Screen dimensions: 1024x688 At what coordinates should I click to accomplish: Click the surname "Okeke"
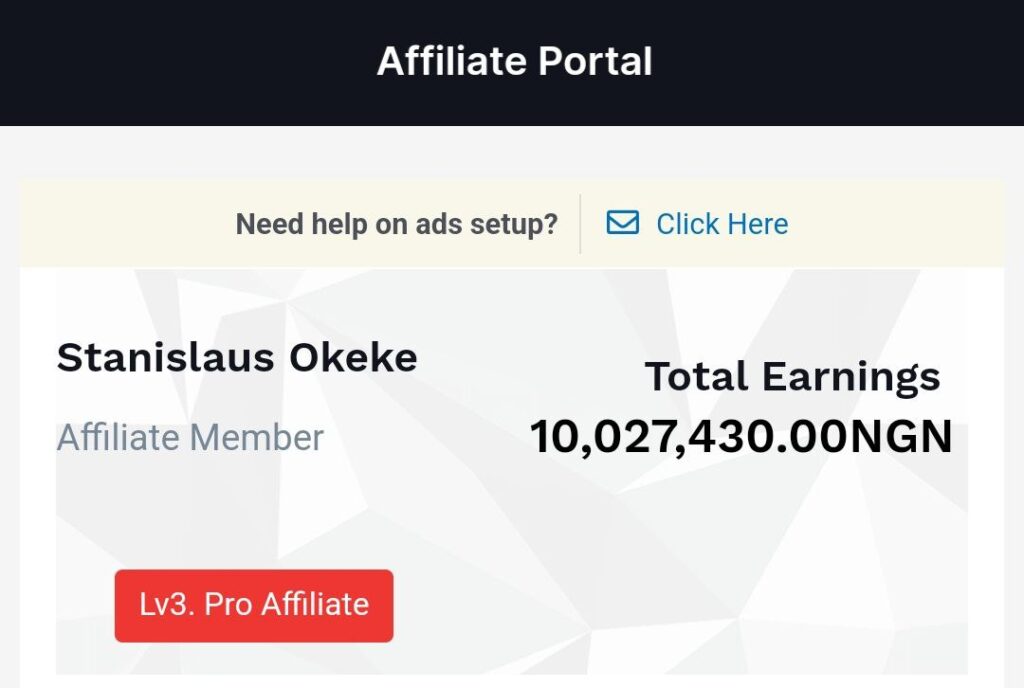[353, 357]
